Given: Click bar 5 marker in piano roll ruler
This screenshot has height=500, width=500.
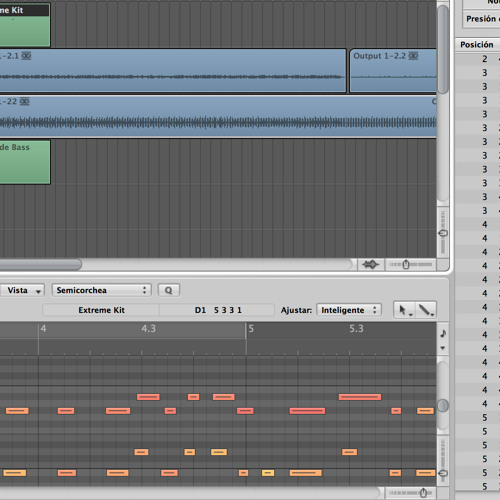Looking at the screenshot, I should tap(251, 329).
